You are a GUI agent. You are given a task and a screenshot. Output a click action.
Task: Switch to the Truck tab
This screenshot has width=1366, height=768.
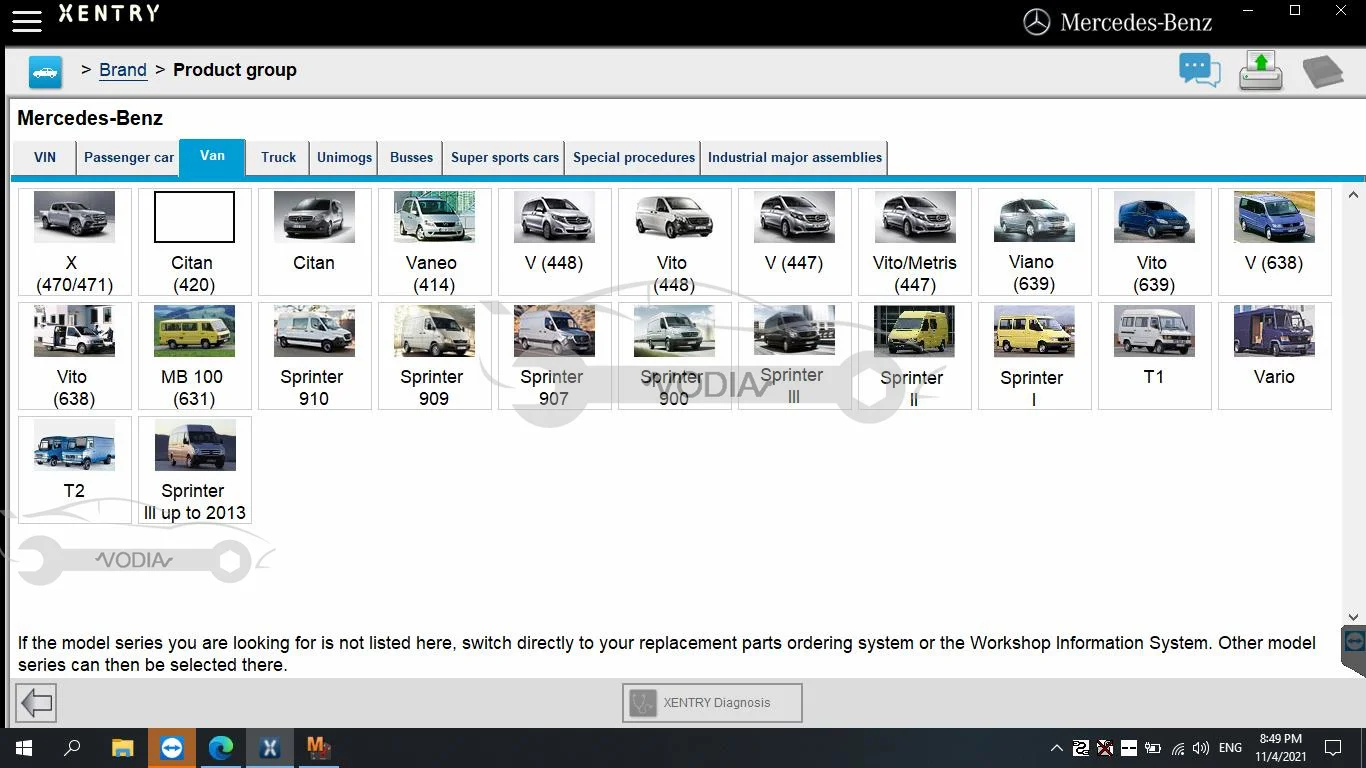tap(278, 158)
